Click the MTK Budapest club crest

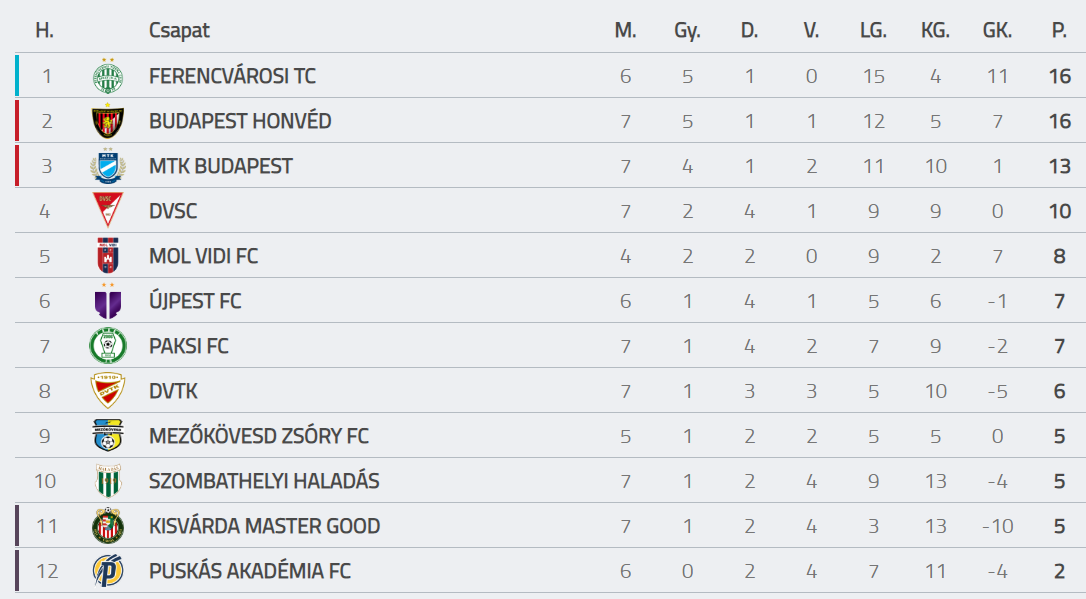coord(108,166)
